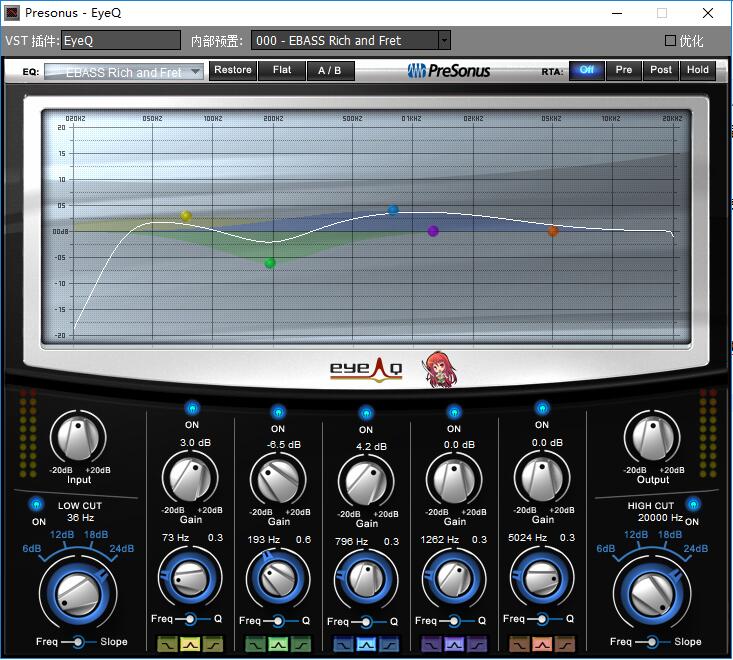The image size is (733, 660).
Task: Click the purple band node on EQ graph
Action: coord(433,230)
